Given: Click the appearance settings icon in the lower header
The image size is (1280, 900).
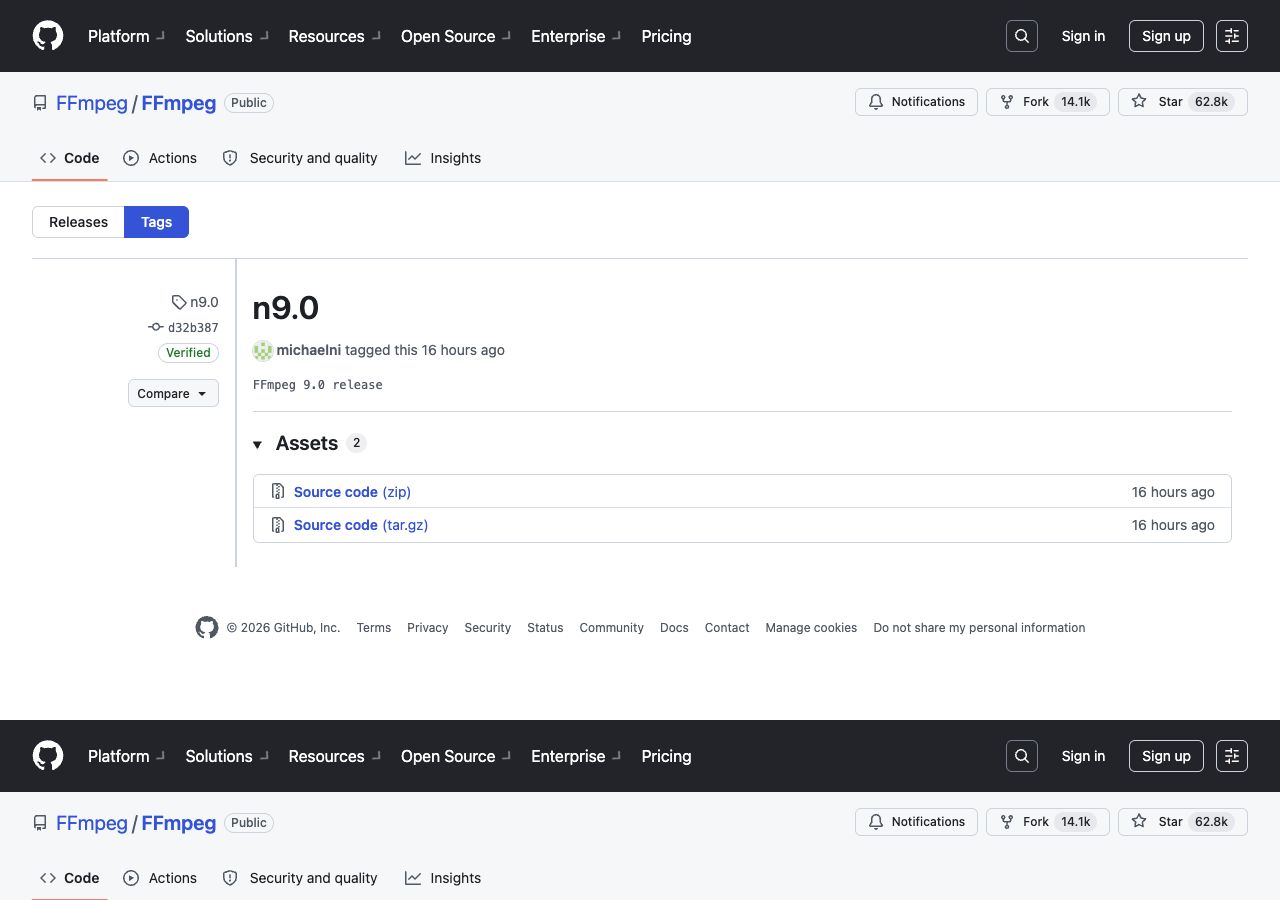Looking at the screenshot, I should tap(1232, 756).
